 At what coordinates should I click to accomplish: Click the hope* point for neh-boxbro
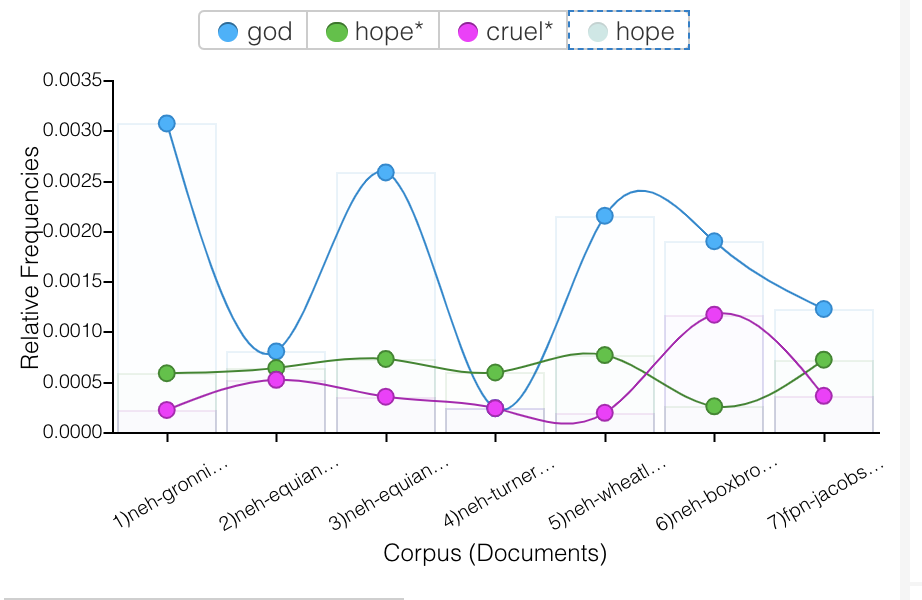pos(714,406)
